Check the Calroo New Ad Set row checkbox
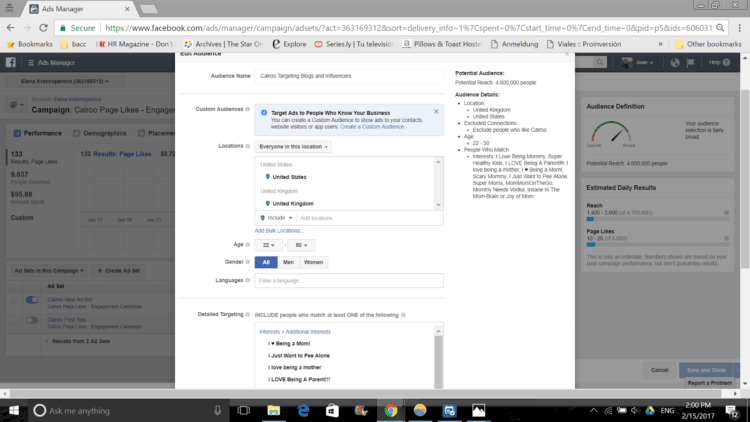 pos(13,301)
